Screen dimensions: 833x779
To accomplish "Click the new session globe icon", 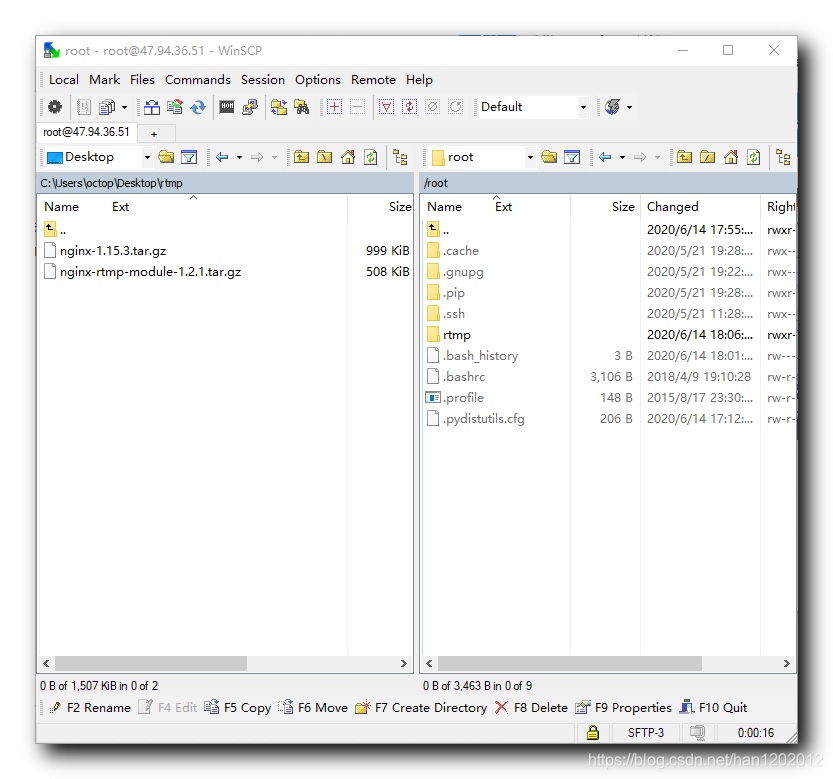I will (613, 107).
